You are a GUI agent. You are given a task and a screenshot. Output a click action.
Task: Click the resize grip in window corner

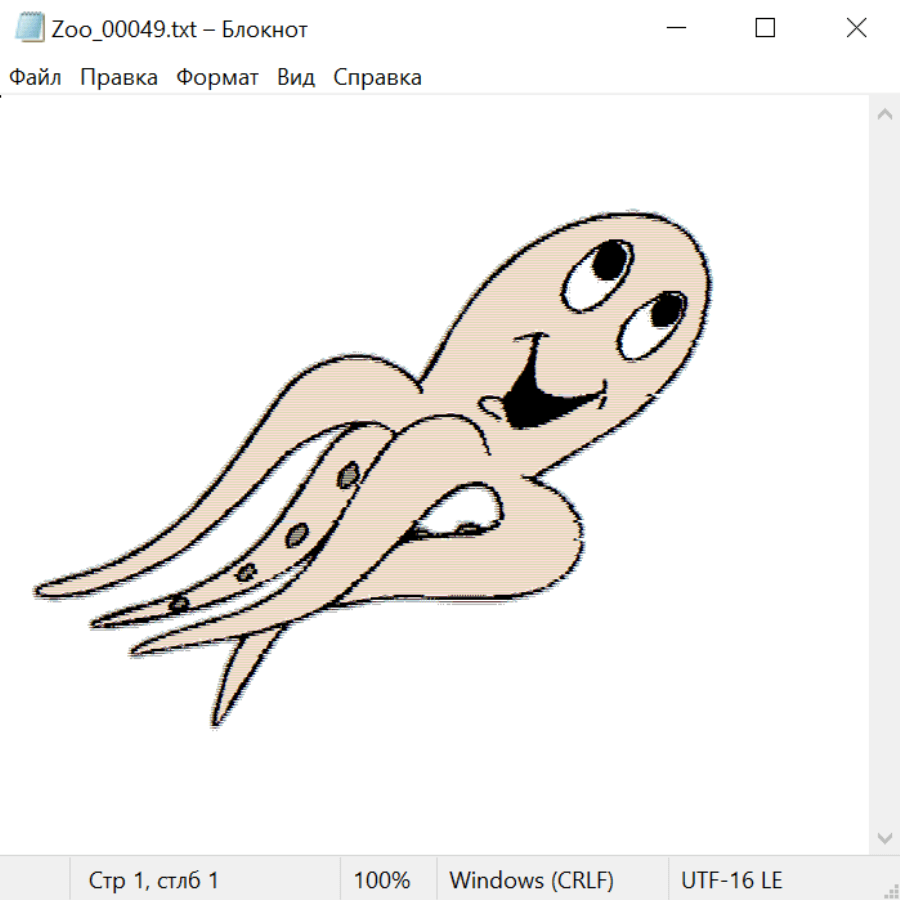coord(891,891)
